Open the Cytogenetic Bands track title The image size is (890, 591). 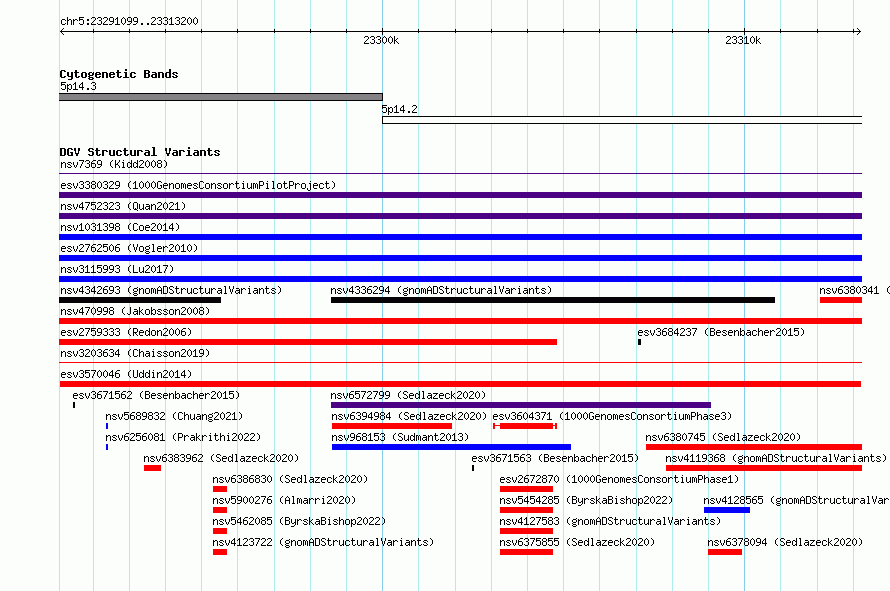click(x=119, y=74)
